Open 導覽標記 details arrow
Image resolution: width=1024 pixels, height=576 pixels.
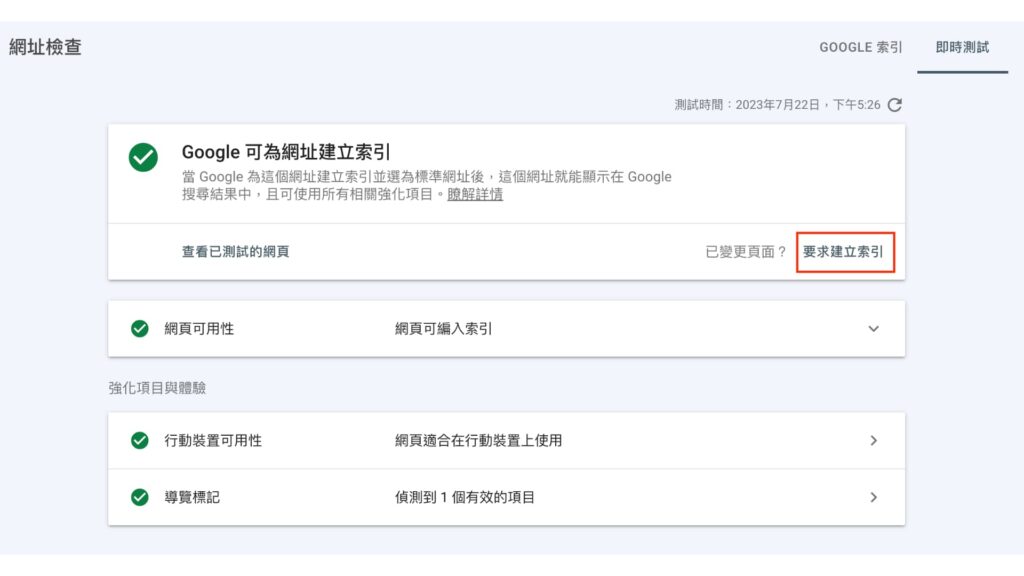pyautogui.click(x=873, y=497)
